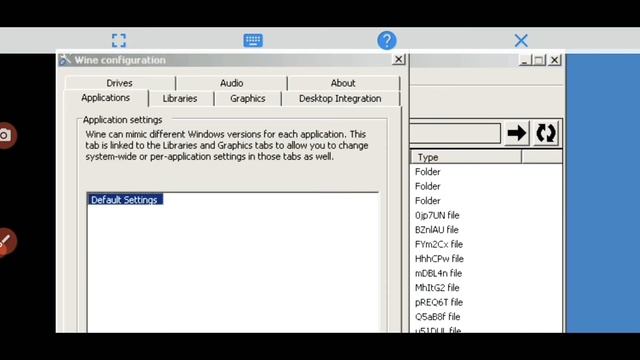Click the go arrow in the file browser window
The image size is (640, 360).
(x=516, y=133)
